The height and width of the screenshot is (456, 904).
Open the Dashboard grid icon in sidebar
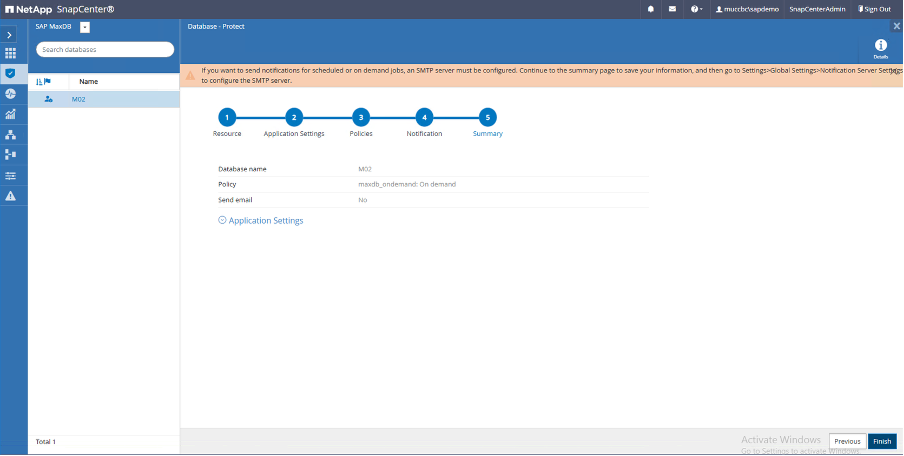(x=10, y=54)
